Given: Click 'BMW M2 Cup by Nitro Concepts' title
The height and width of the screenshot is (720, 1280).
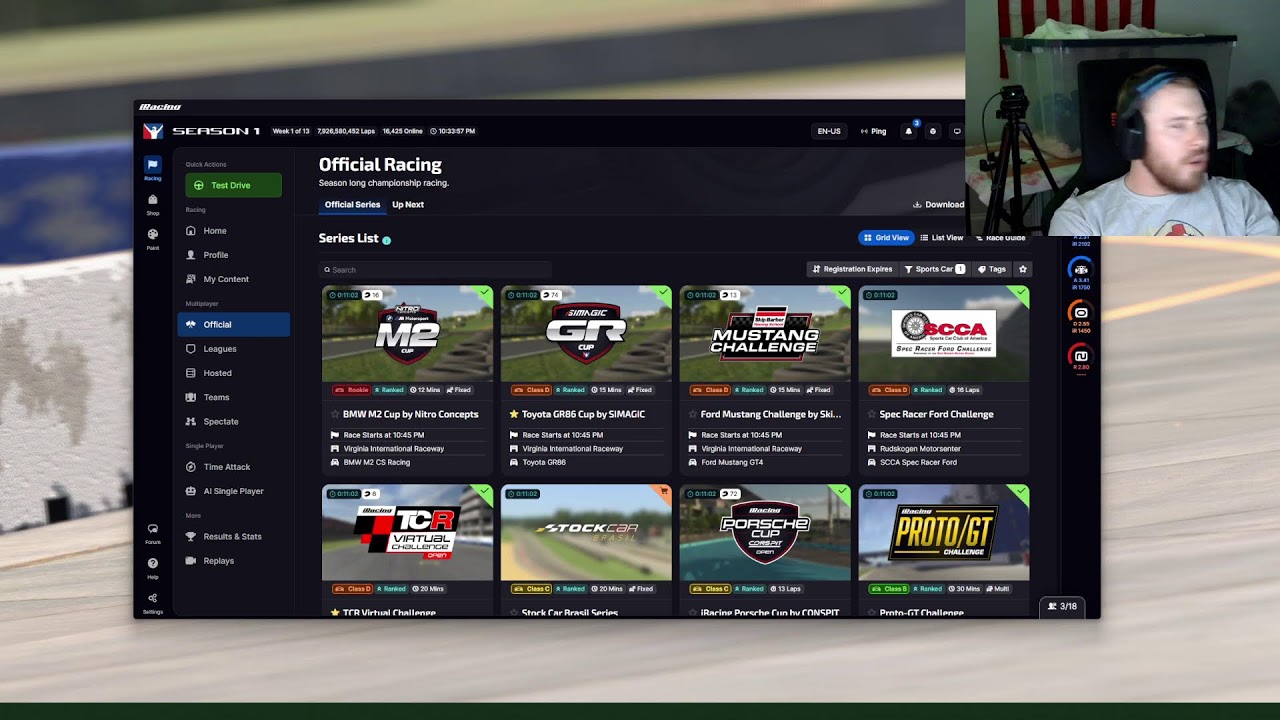Looking at the screenshot, I should click(x=411, y=414).
